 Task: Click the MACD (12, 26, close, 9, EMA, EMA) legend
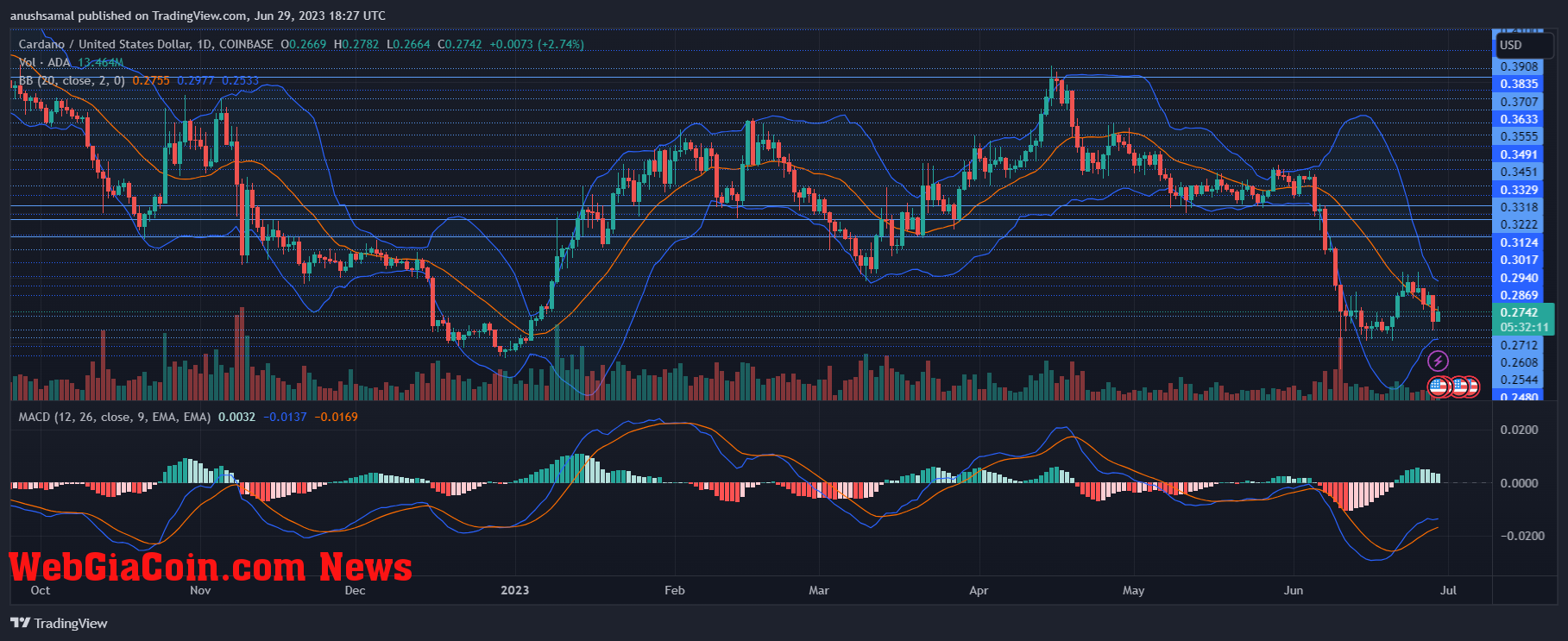(x=115, y=417)
